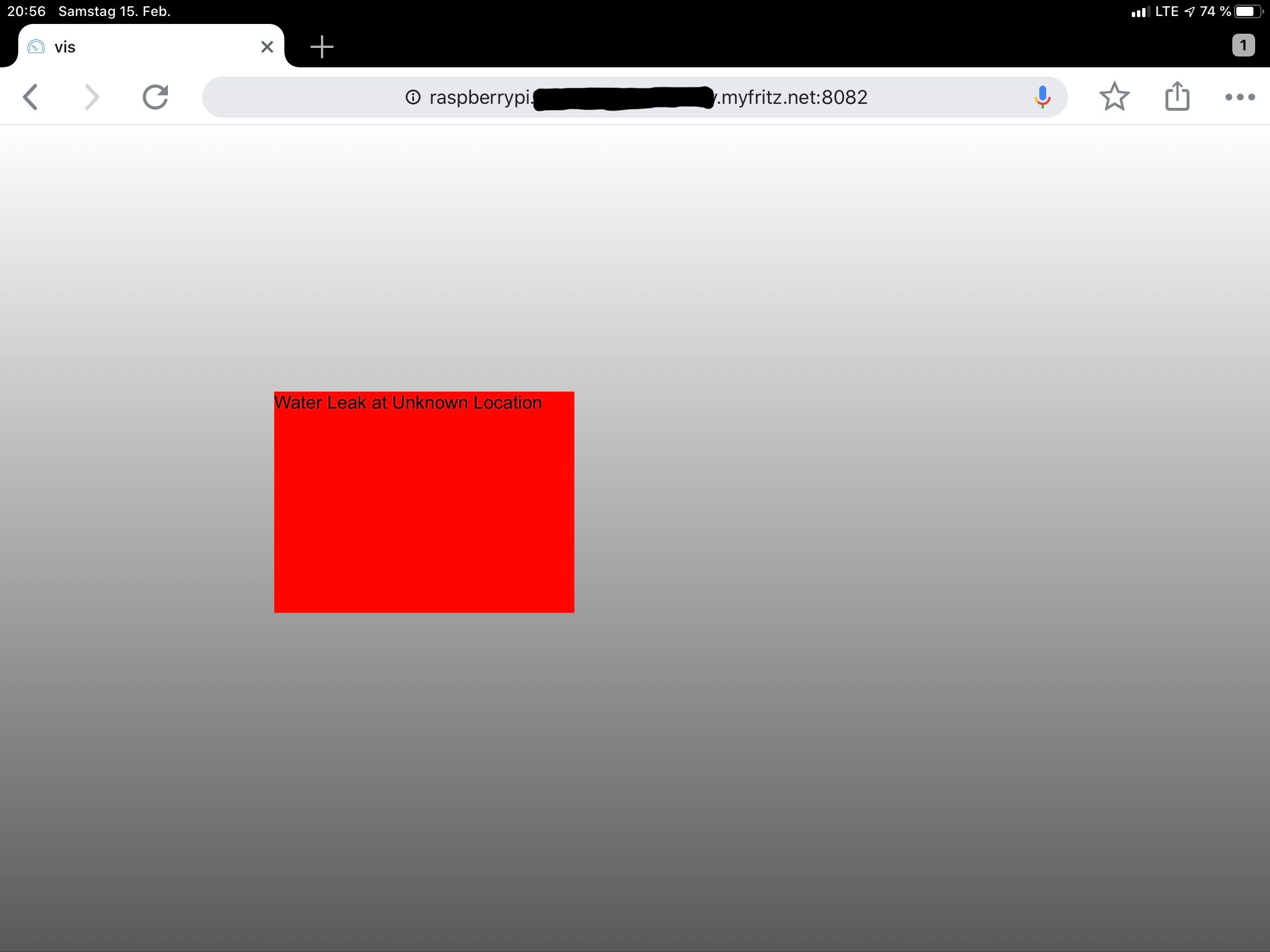Open a new tab with plus
Viewport: 1270px width, 952px height.
[321, 46]
